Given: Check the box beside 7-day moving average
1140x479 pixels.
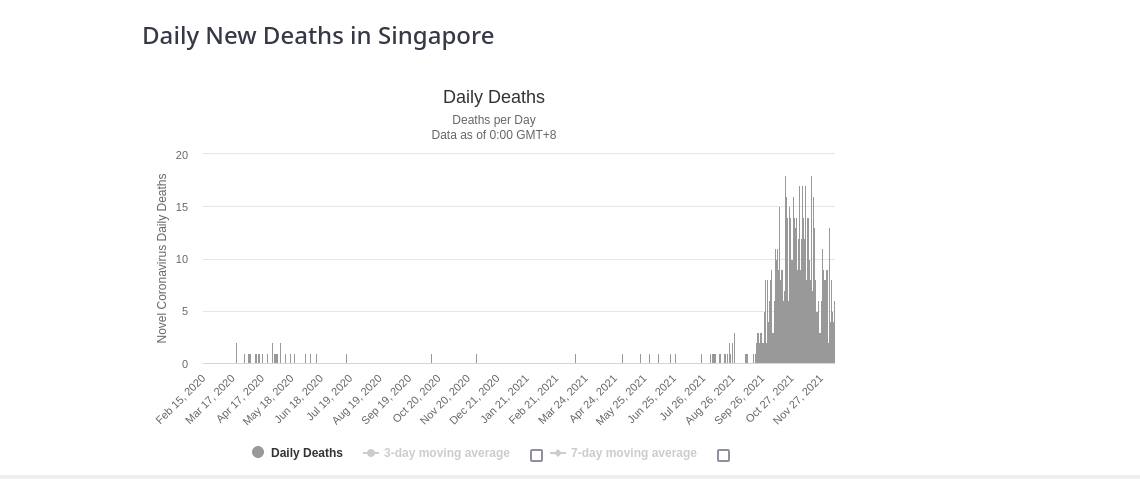Looking at the screenshot, I should [723, 455].
